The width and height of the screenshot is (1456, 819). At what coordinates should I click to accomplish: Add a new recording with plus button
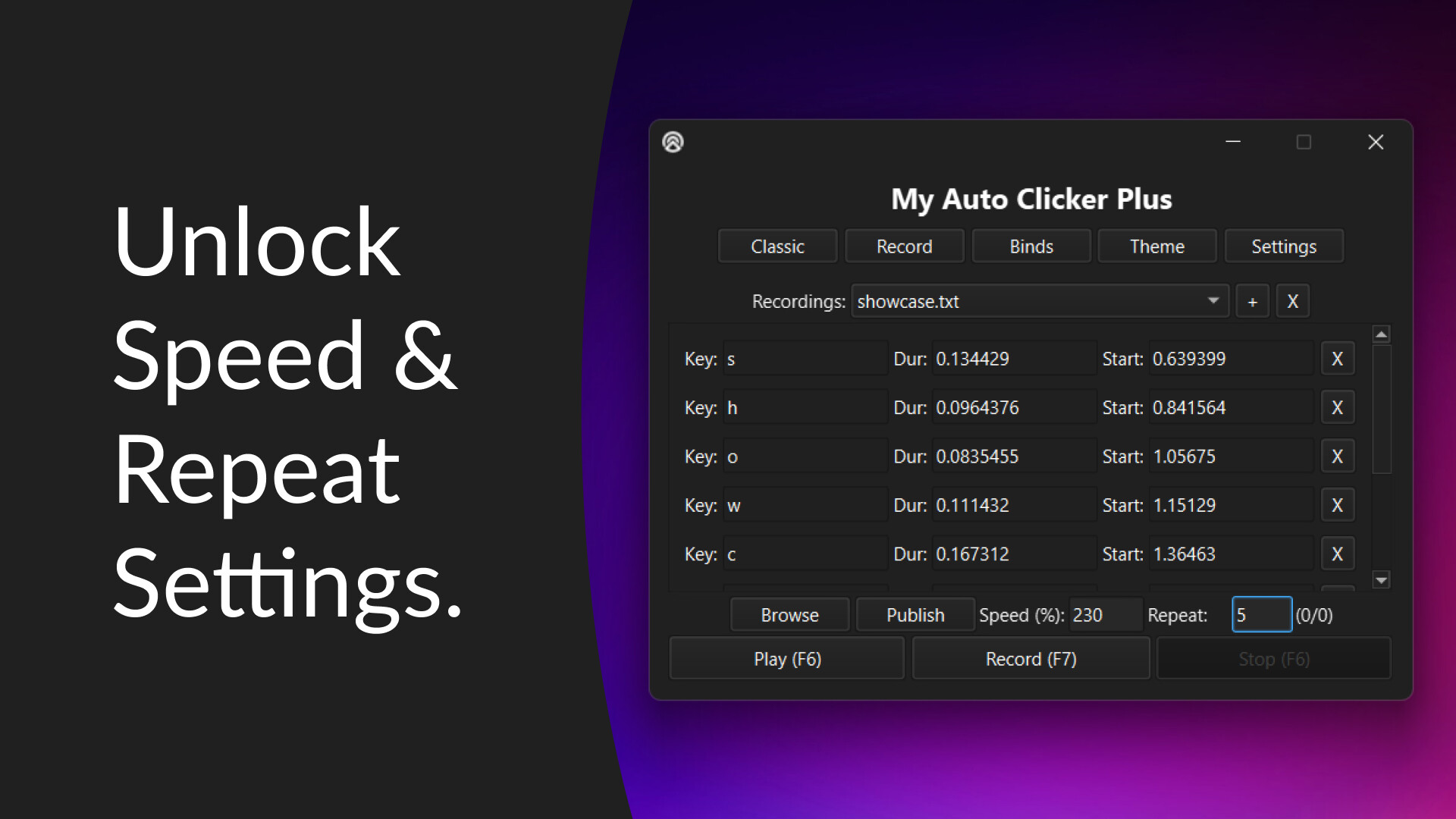coord(1252,302)
